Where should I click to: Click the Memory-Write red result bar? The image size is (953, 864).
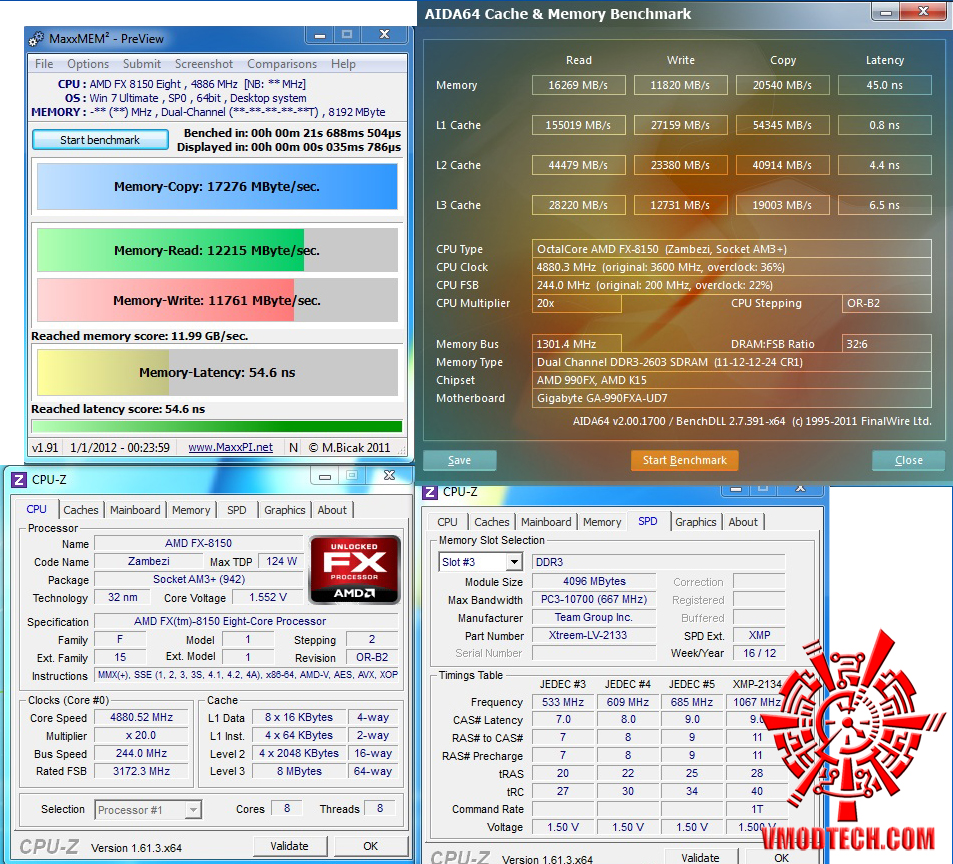[217, 300]
